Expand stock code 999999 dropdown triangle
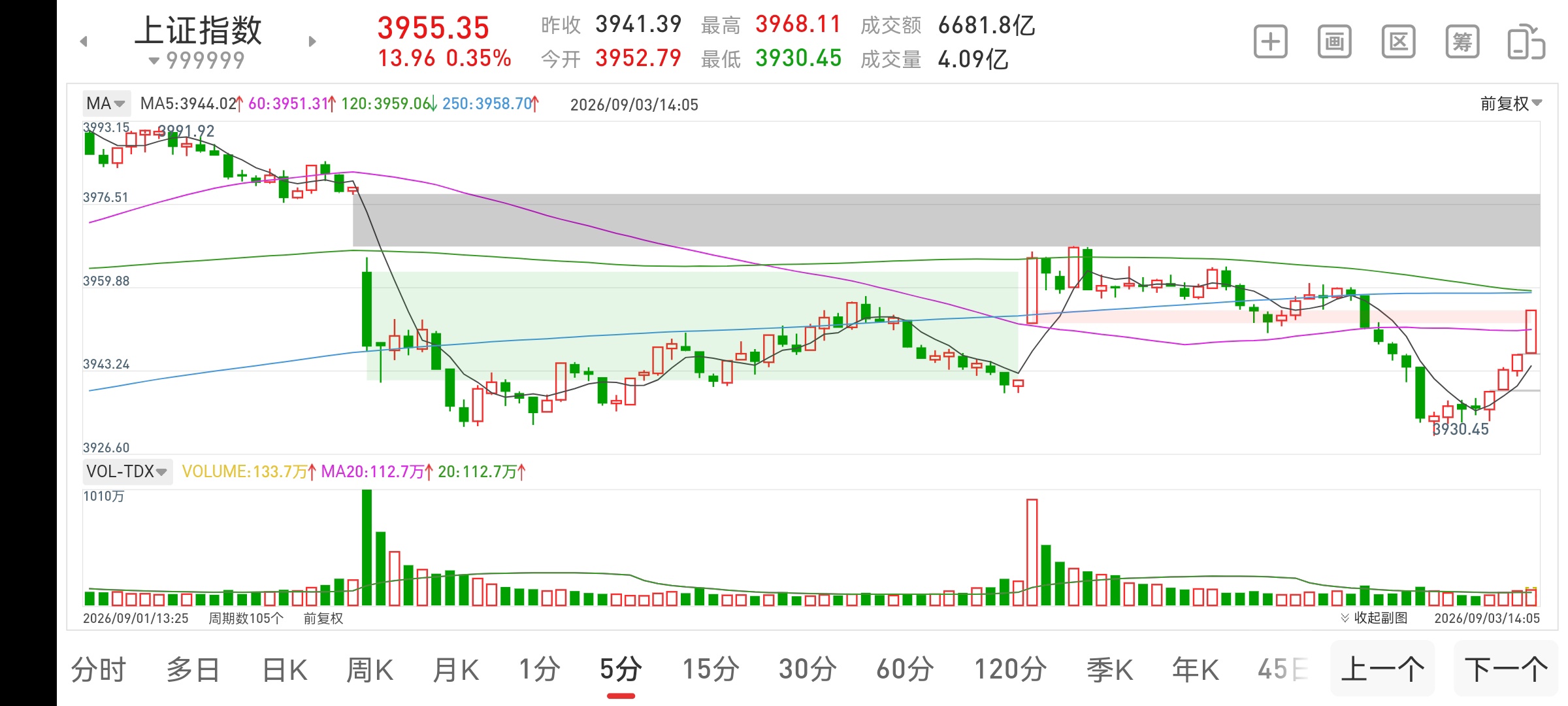 [x=154, y=61]
